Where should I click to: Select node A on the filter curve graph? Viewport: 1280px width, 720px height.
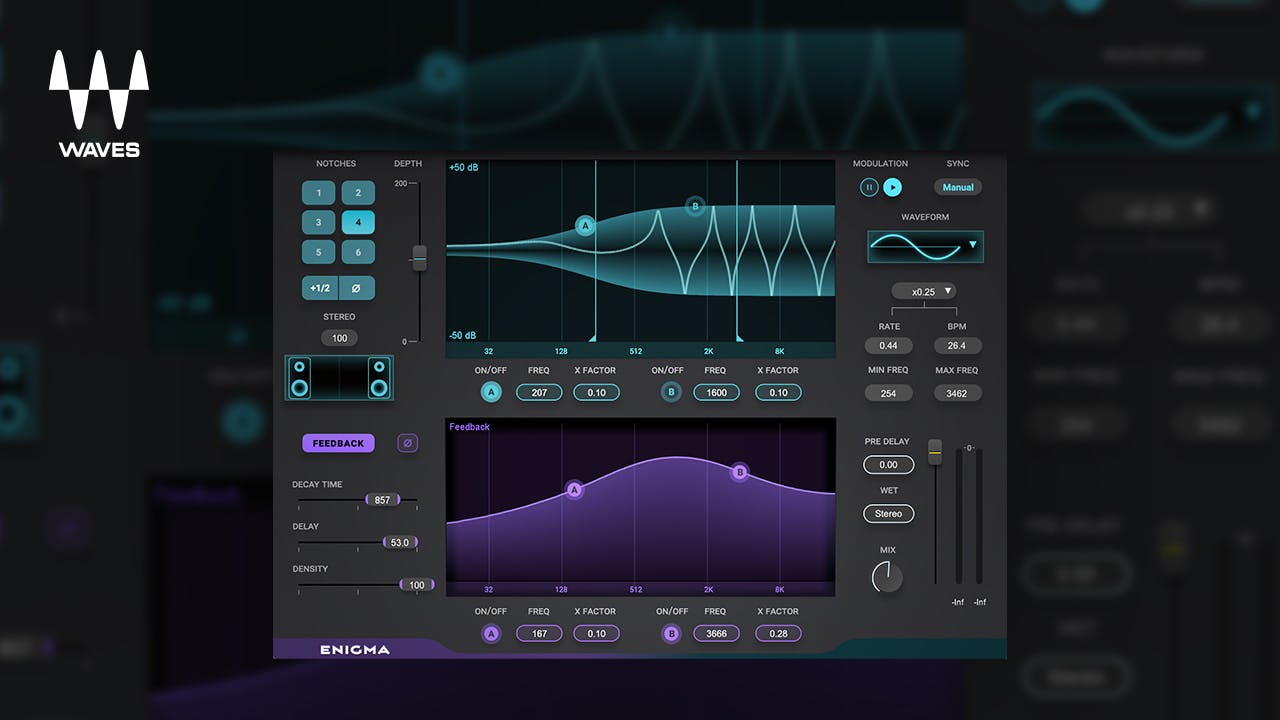pos(585,225)
